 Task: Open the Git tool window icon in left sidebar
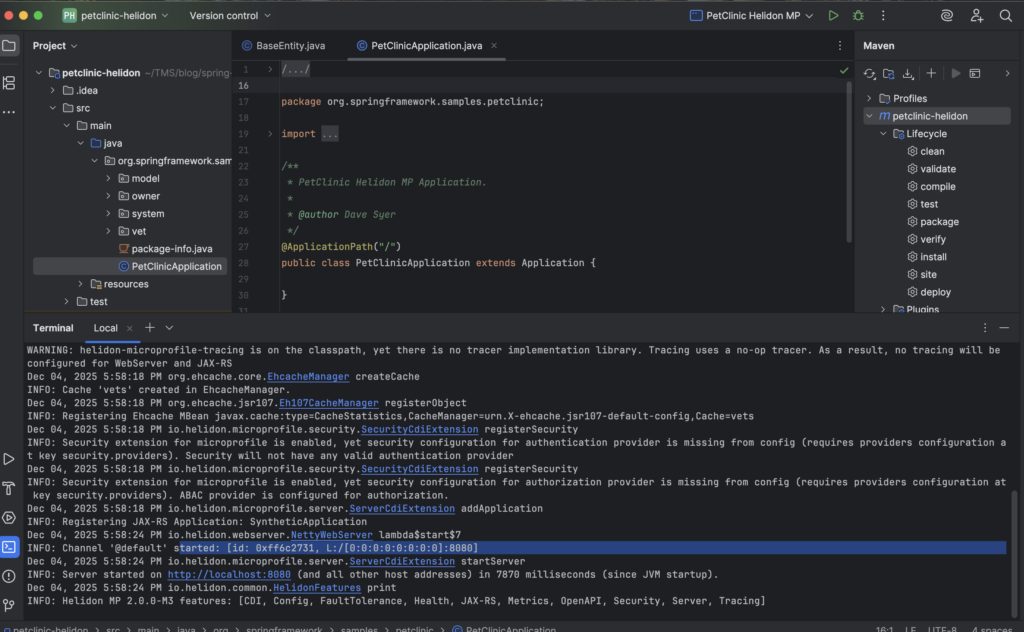[x=9, y=605]
